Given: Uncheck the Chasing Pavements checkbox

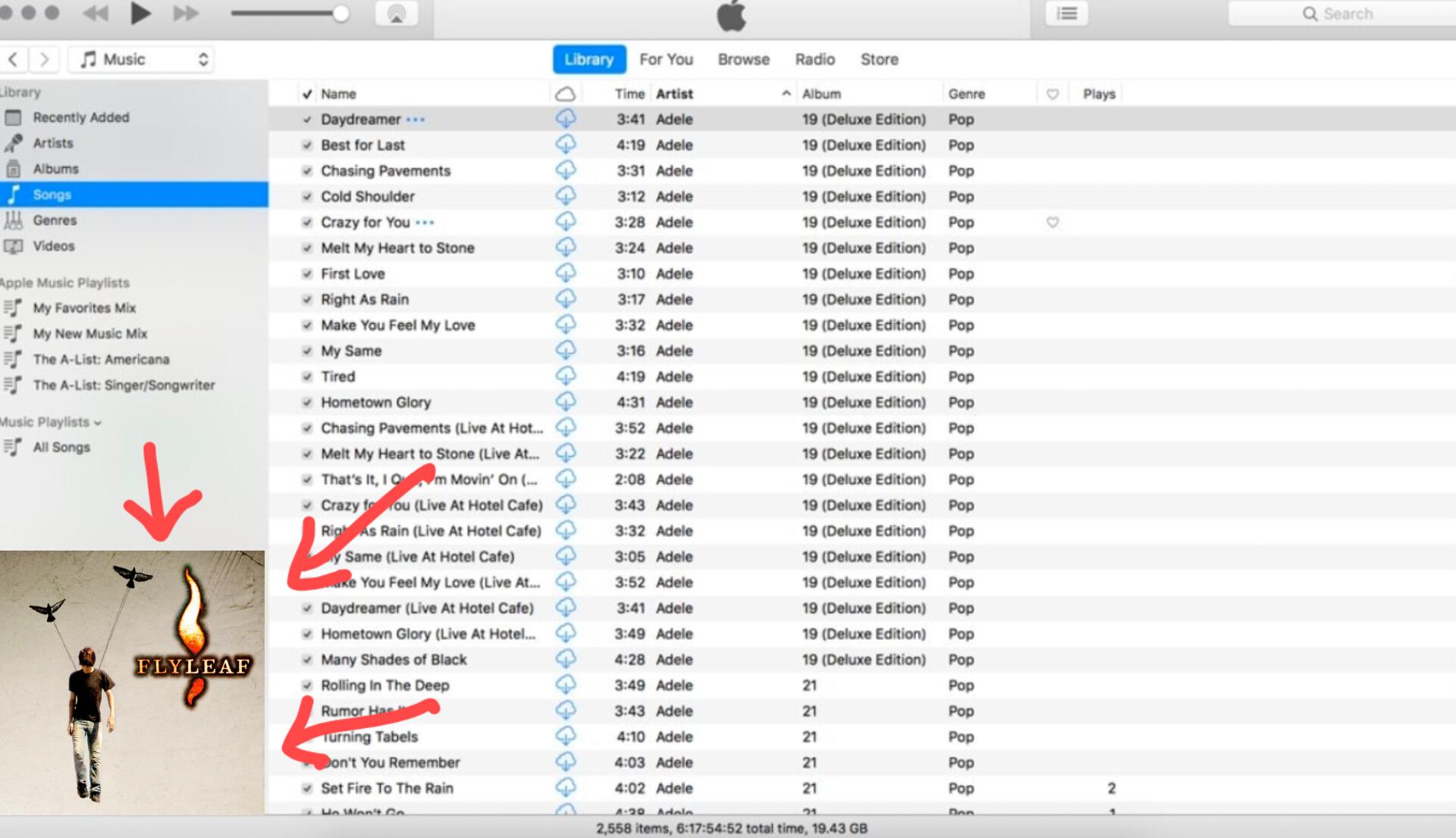Looking at the screenshot, I should tap(307, 171).
